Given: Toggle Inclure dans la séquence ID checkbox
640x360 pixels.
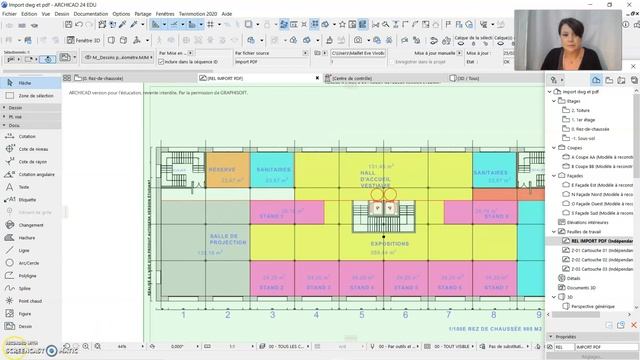Looking at the screenshot, I should click(161, 62).
